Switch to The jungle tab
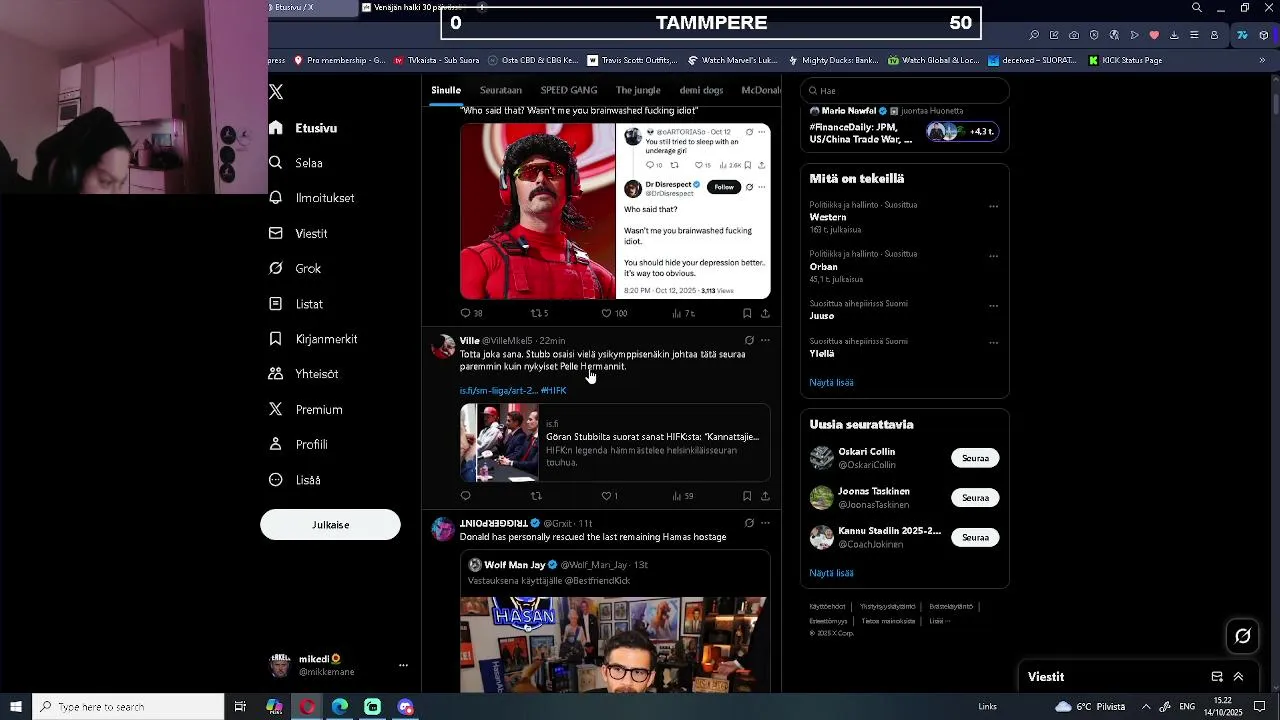This screenshot has width=1280, height=720. [x=638, y=90]
